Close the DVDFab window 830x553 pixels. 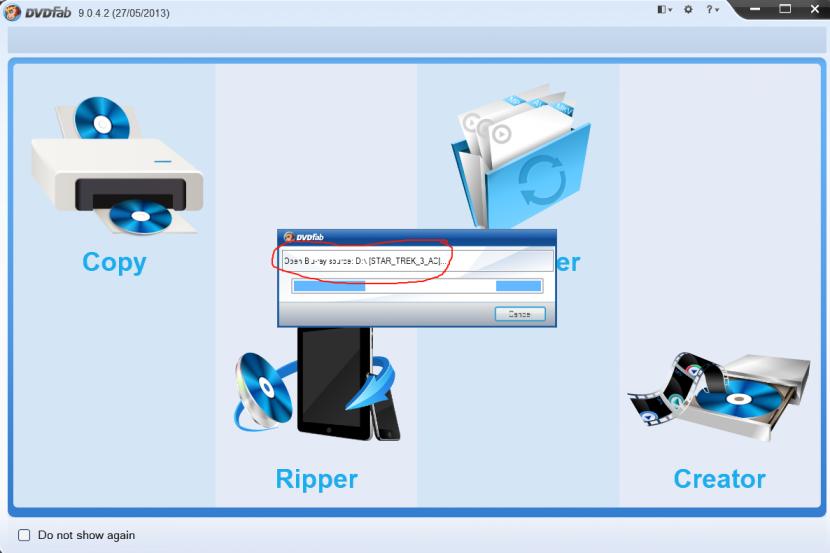point(815,9)
